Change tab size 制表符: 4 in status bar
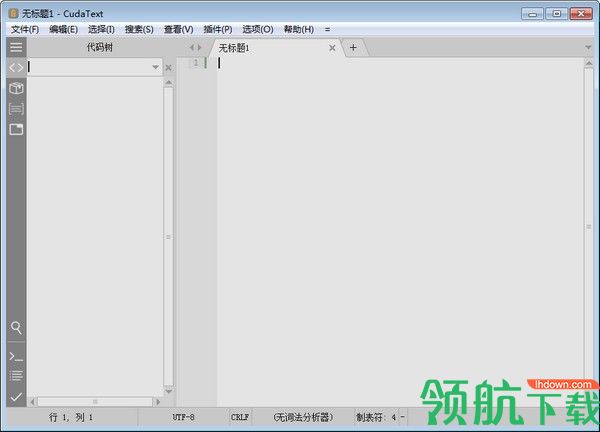This screenshot has width=600, height=432. click(x=376, y=417)
